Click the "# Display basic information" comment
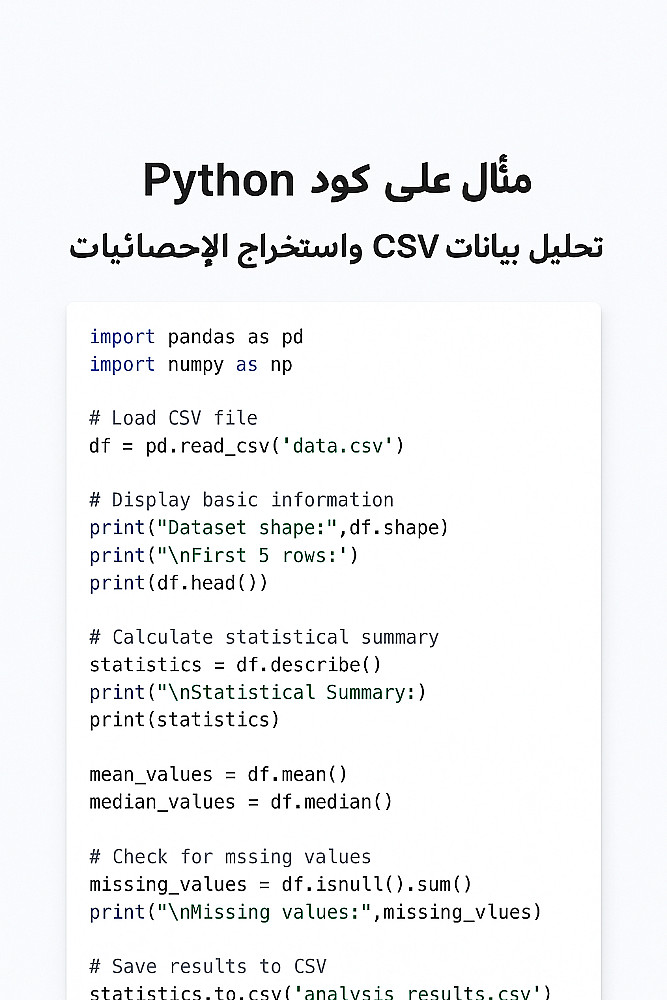667x1000 pixels. [241, 500]
